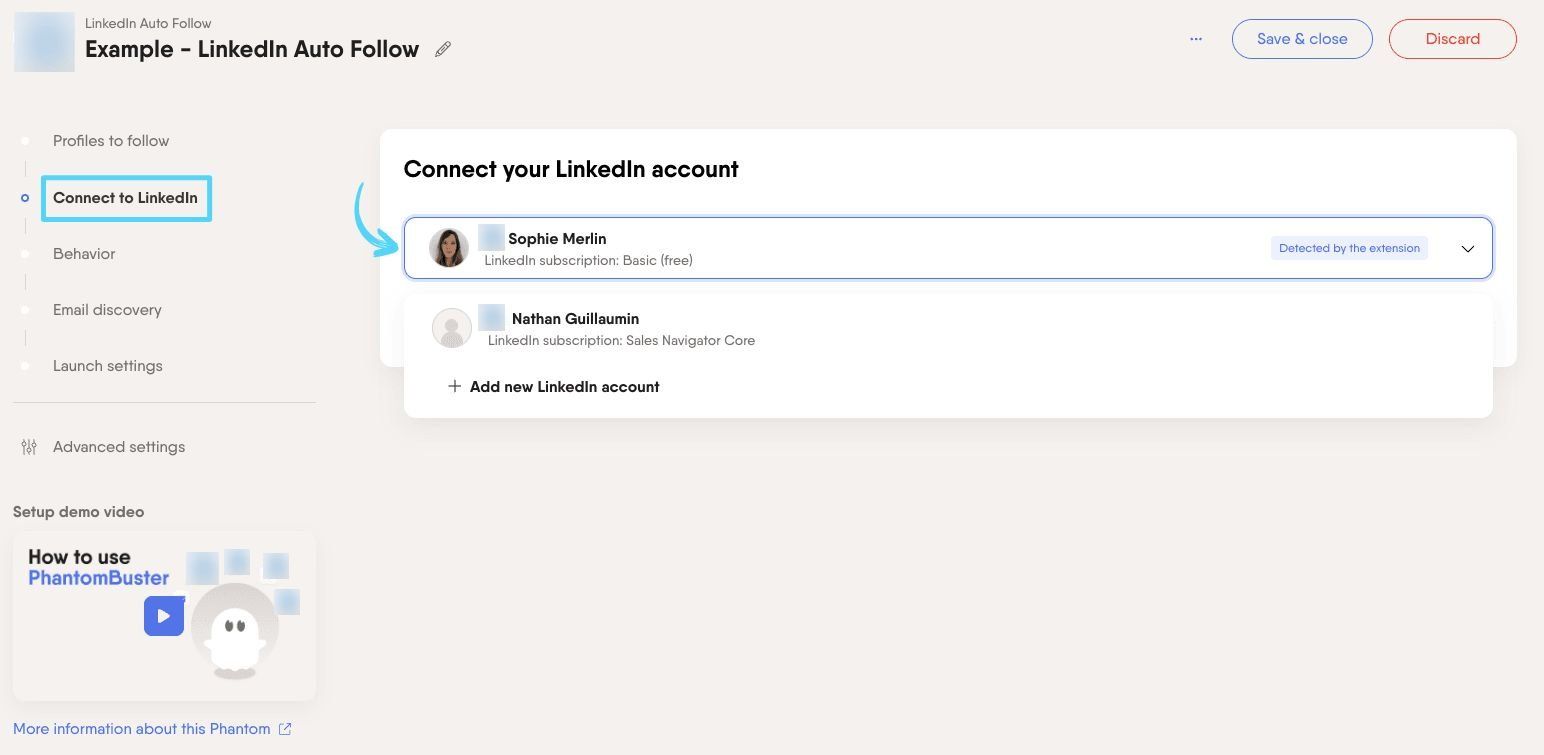Choose Nathan Guillaumin account option
Image resolution: width=1544 pixels, height=755 pixels.
[x=948, y=328]
